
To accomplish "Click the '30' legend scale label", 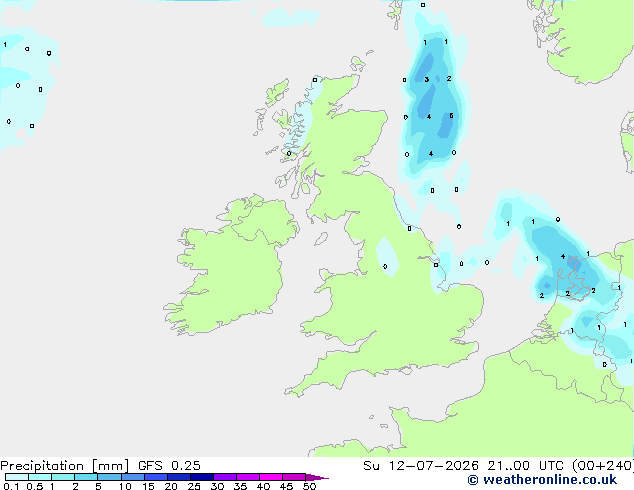I will pos(217,486).
